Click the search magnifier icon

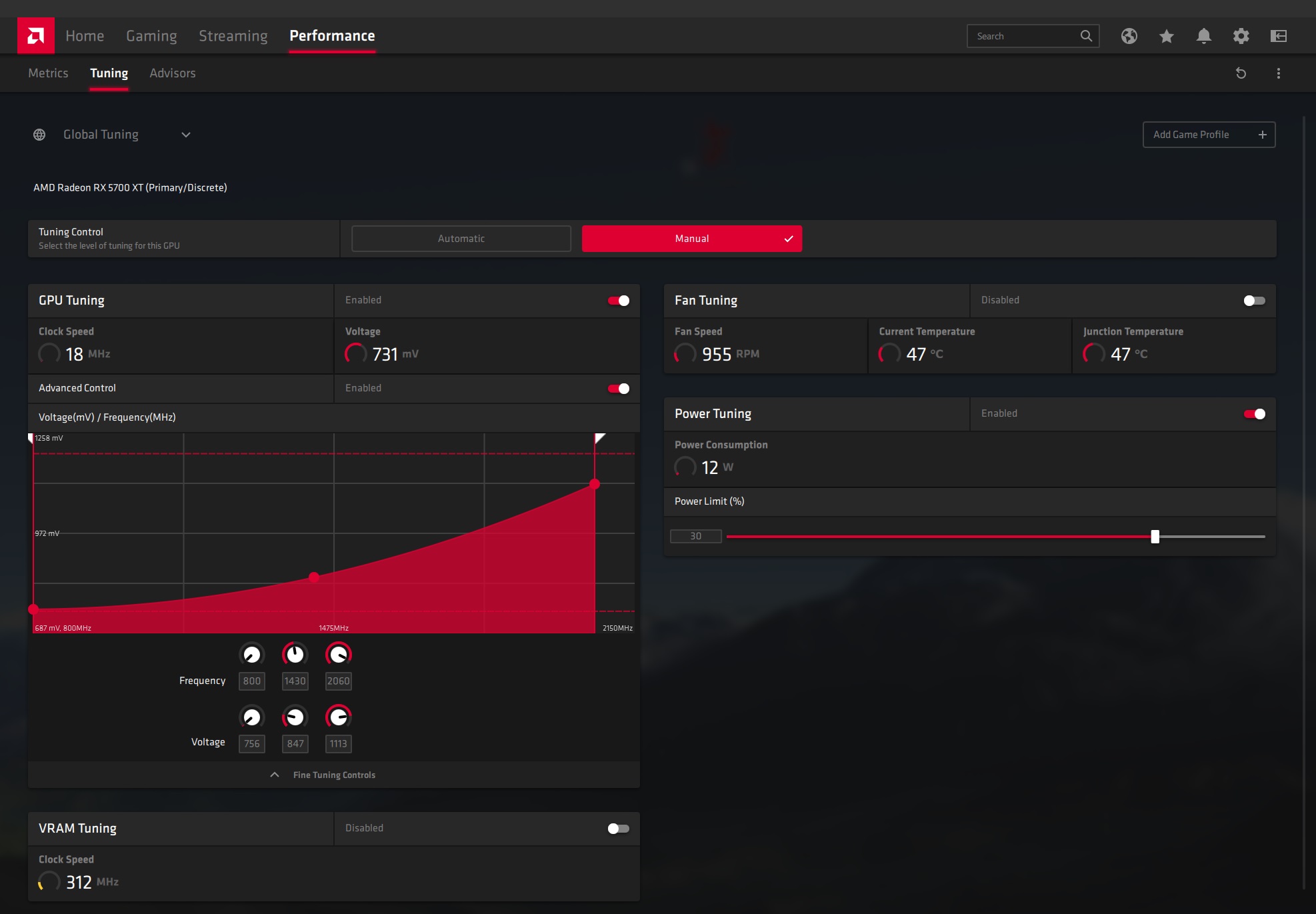1086,36
